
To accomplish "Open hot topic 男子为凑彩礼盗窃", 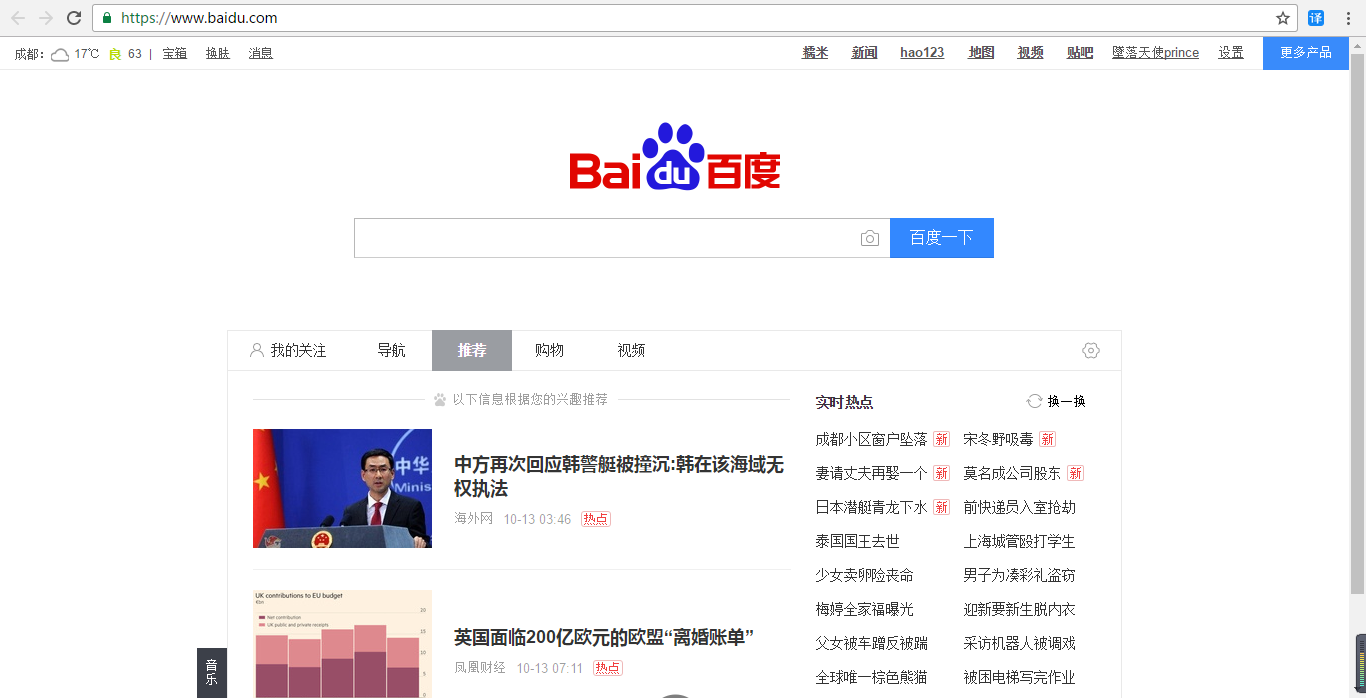I will (x=1019, y=575).
